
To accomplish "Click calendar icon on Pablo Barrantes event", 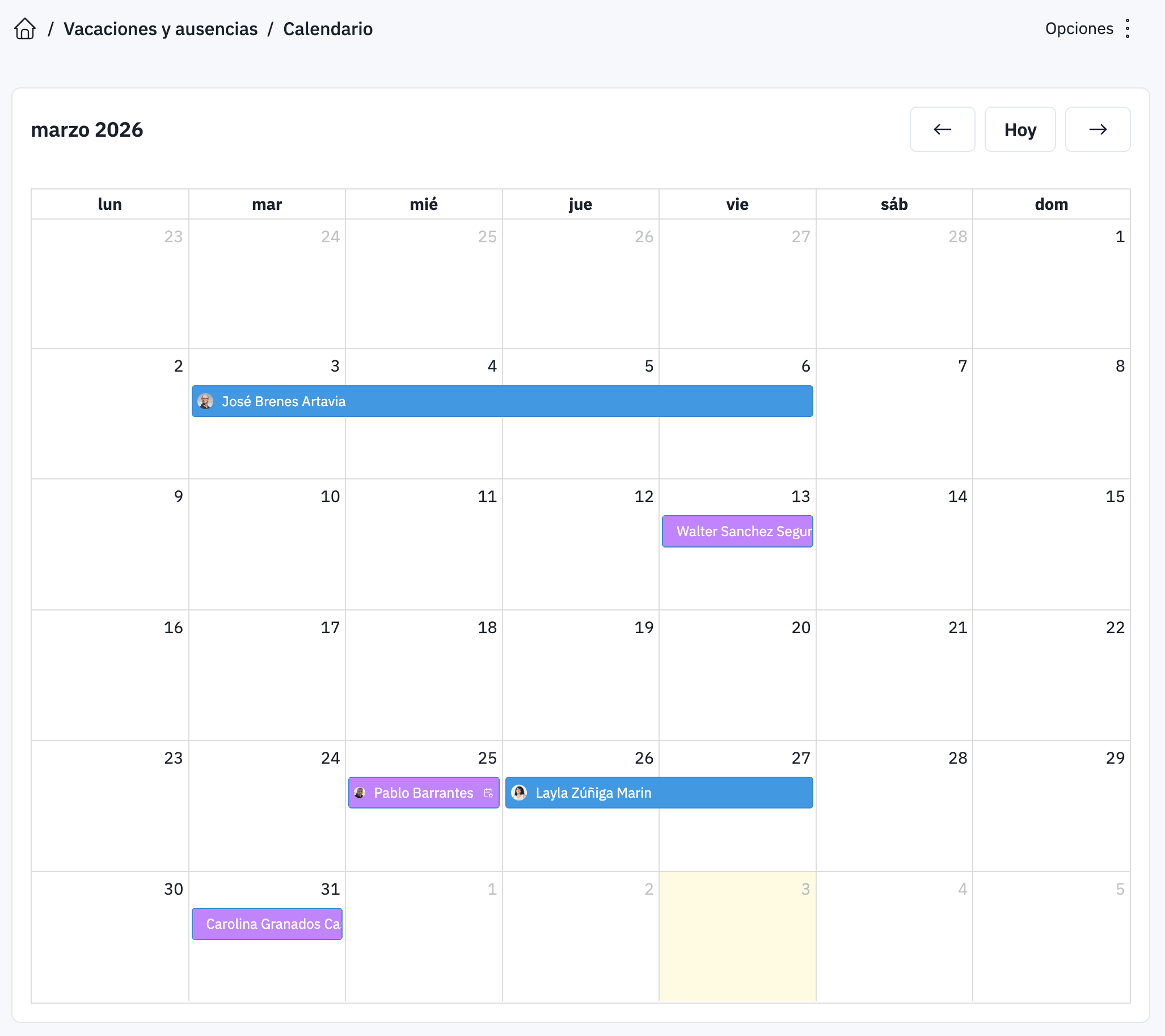I will (488, 793).
